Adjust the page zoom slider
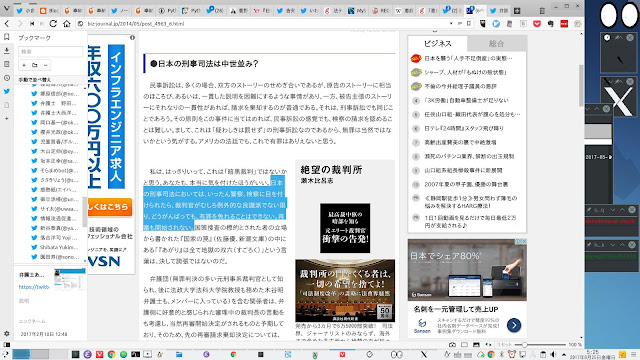The width and height of the screenshot is (640, 360). [541, 345]
